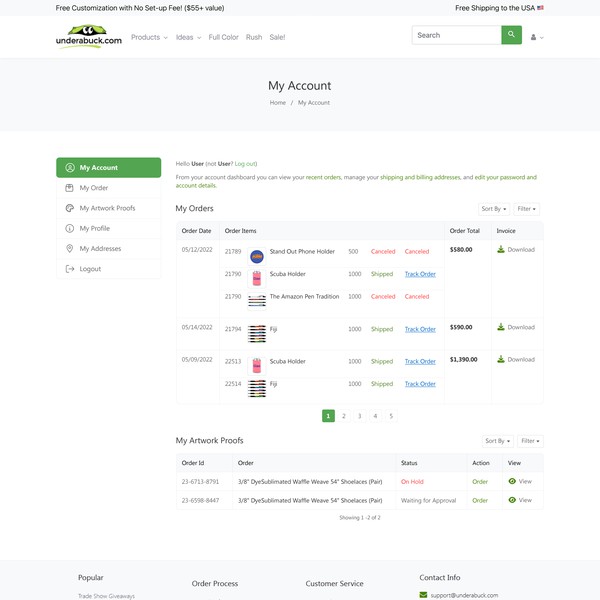Click eye icon for proof 23-6713-8791
Image resolution: width=600 pixels, height=600 pixels.
tap(512, 481)
